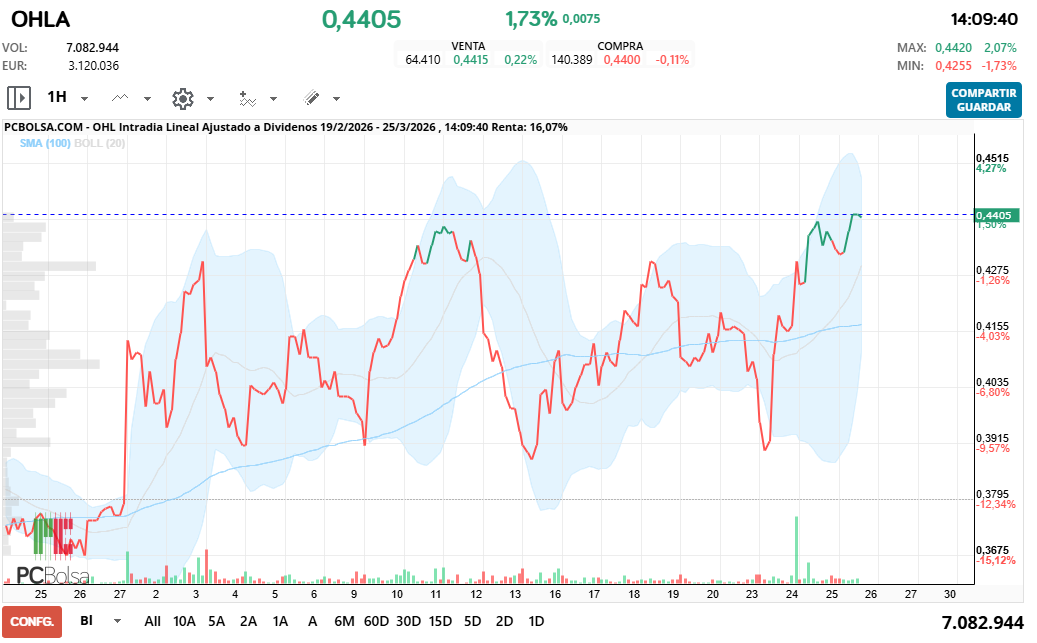The width and height of the screenshot is (1037, 643).
Task: Select the All time range
Action: (x=152, y=621)
